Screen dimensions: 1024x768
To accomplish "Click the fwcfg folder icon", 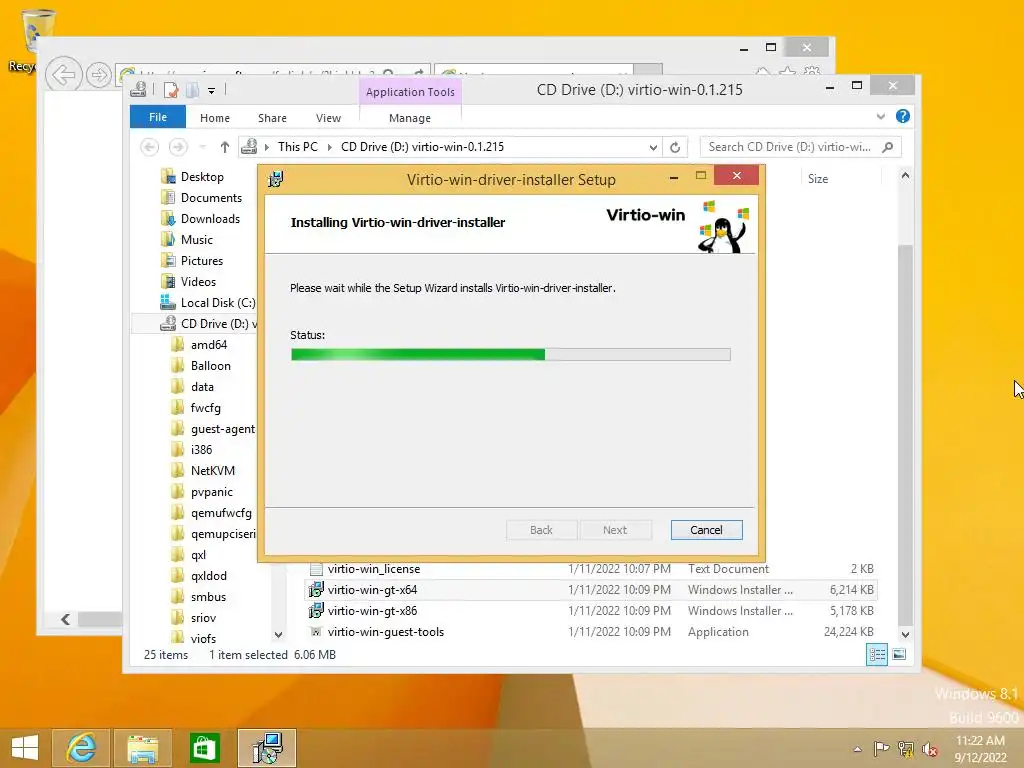I will [178, 408].
